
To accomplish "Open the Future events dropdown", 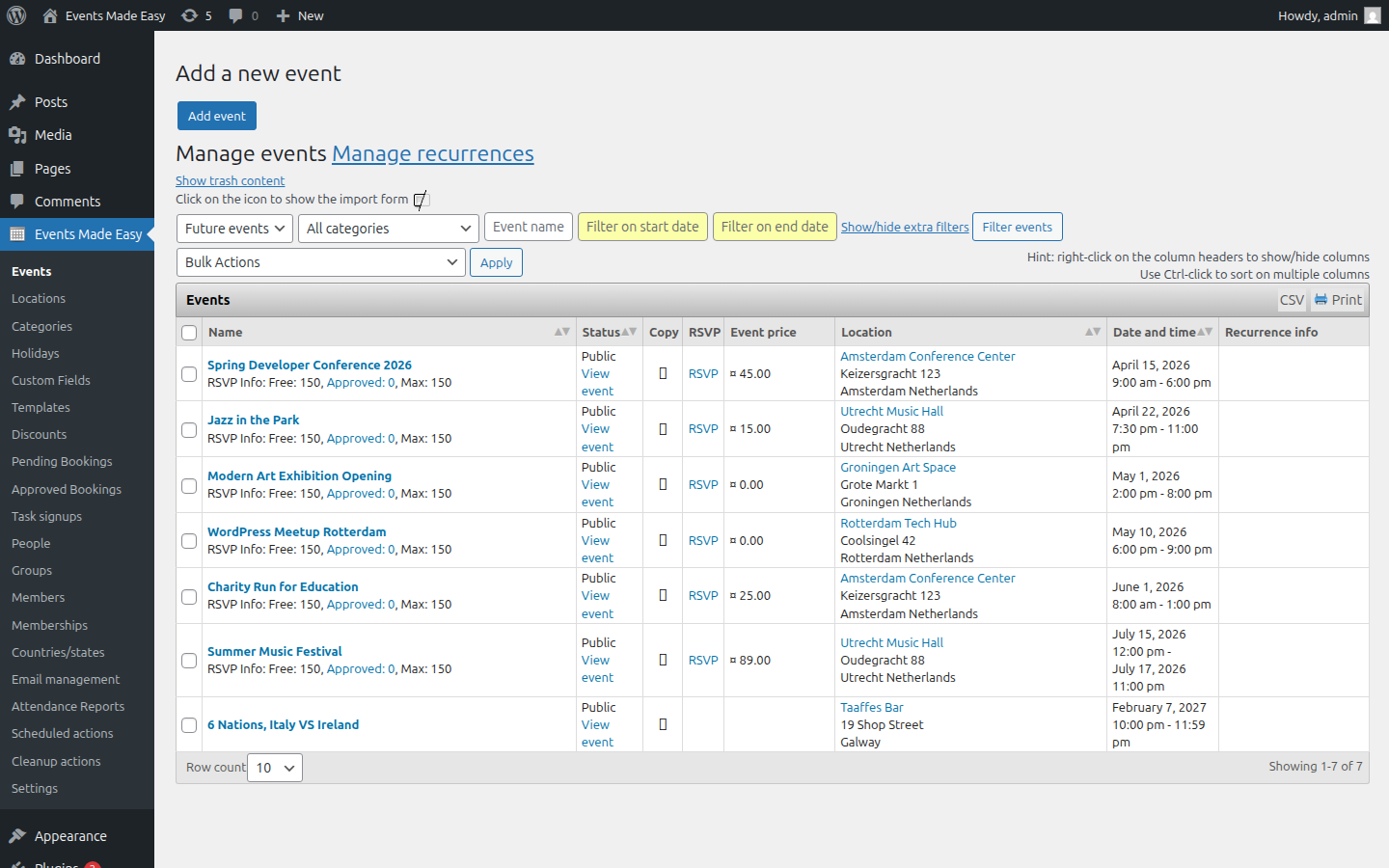I will 234,228.
